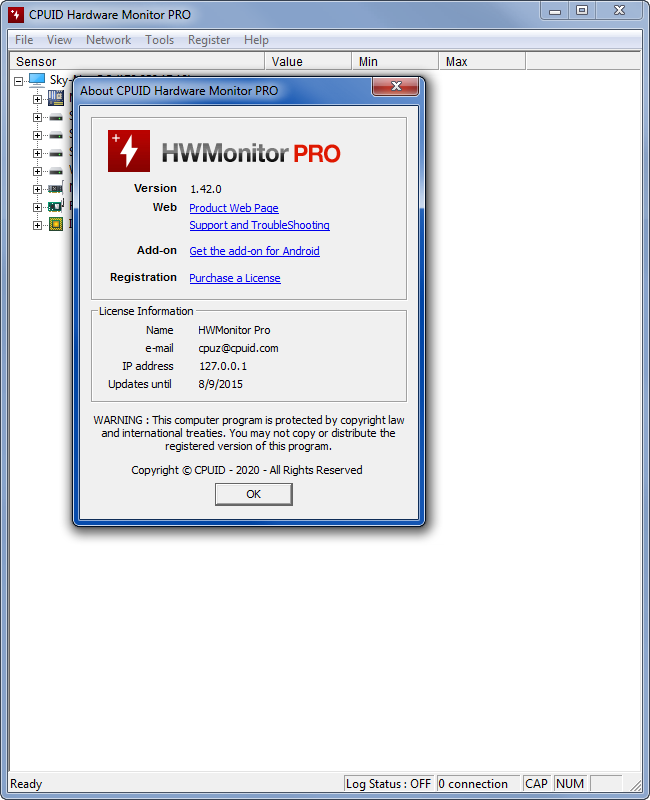The width and height of the screenshot is (650, 800).
Task: Click the resize grip in the status bar corner
Action: 636,786
